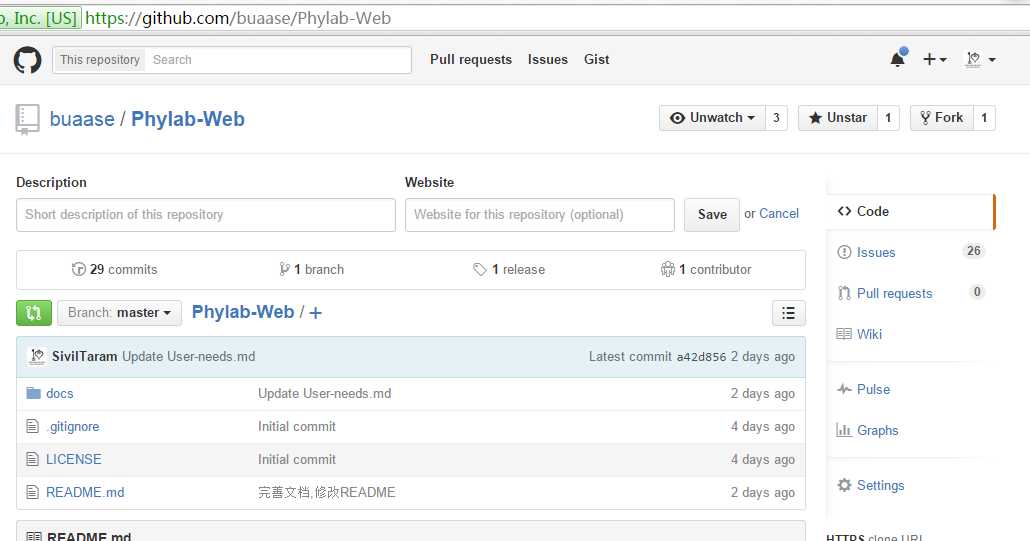The height and width of the screenshot is (541, 1030).
Task: Click the Issues exclamation icon in sidebar
Action: [x=844, y=252]
